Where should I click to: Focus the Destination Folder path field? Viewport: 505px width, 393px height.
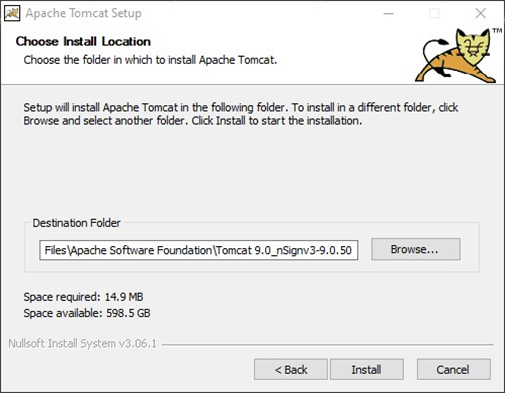coord(199,250)
